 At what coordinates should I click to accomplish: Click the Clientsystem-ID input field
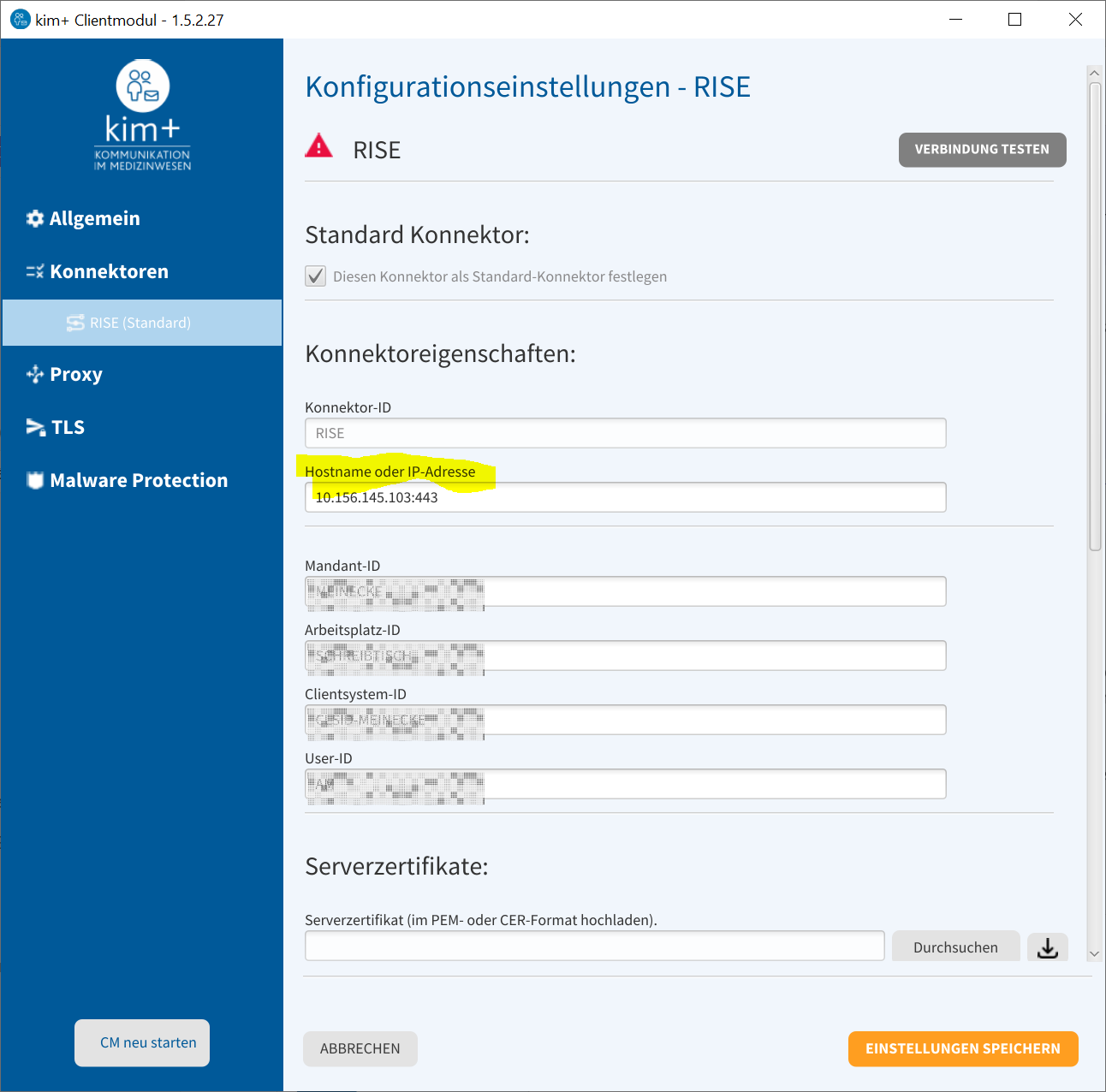coord(626,720)
